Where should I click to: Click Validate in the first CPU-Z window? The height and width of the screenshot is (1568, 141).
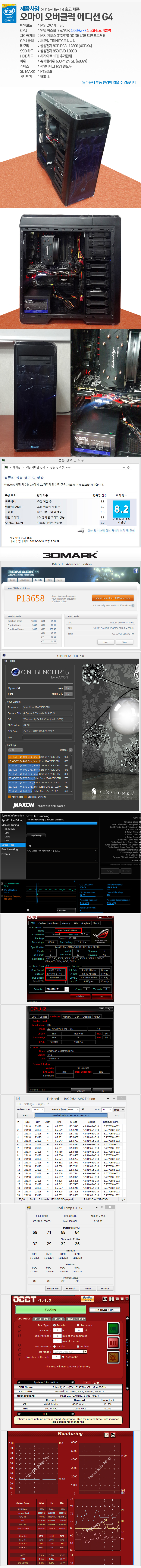(80, 997)
